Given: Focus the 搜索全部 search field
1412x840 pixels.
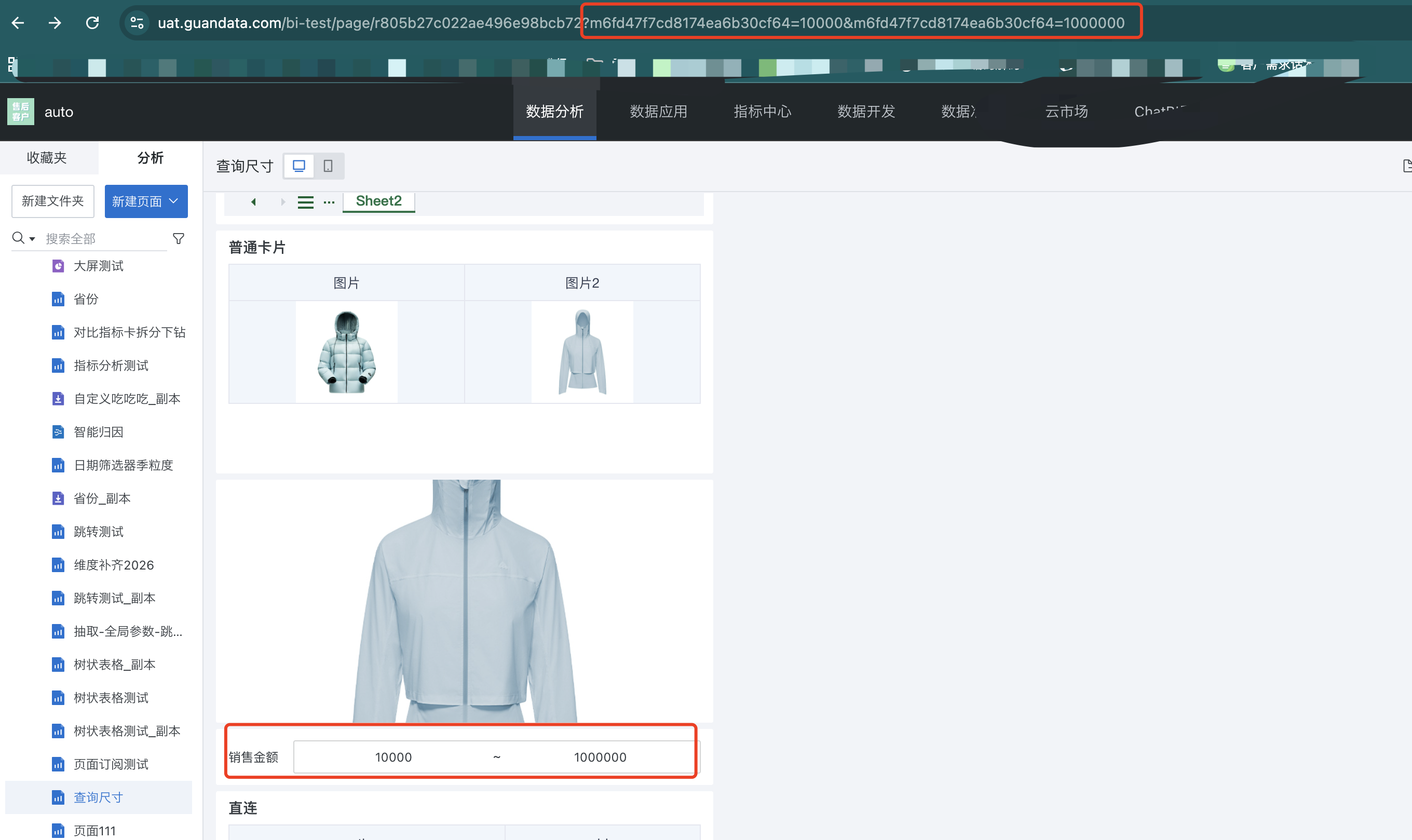Looking at the screenshot, I should [x=105, y=239].
